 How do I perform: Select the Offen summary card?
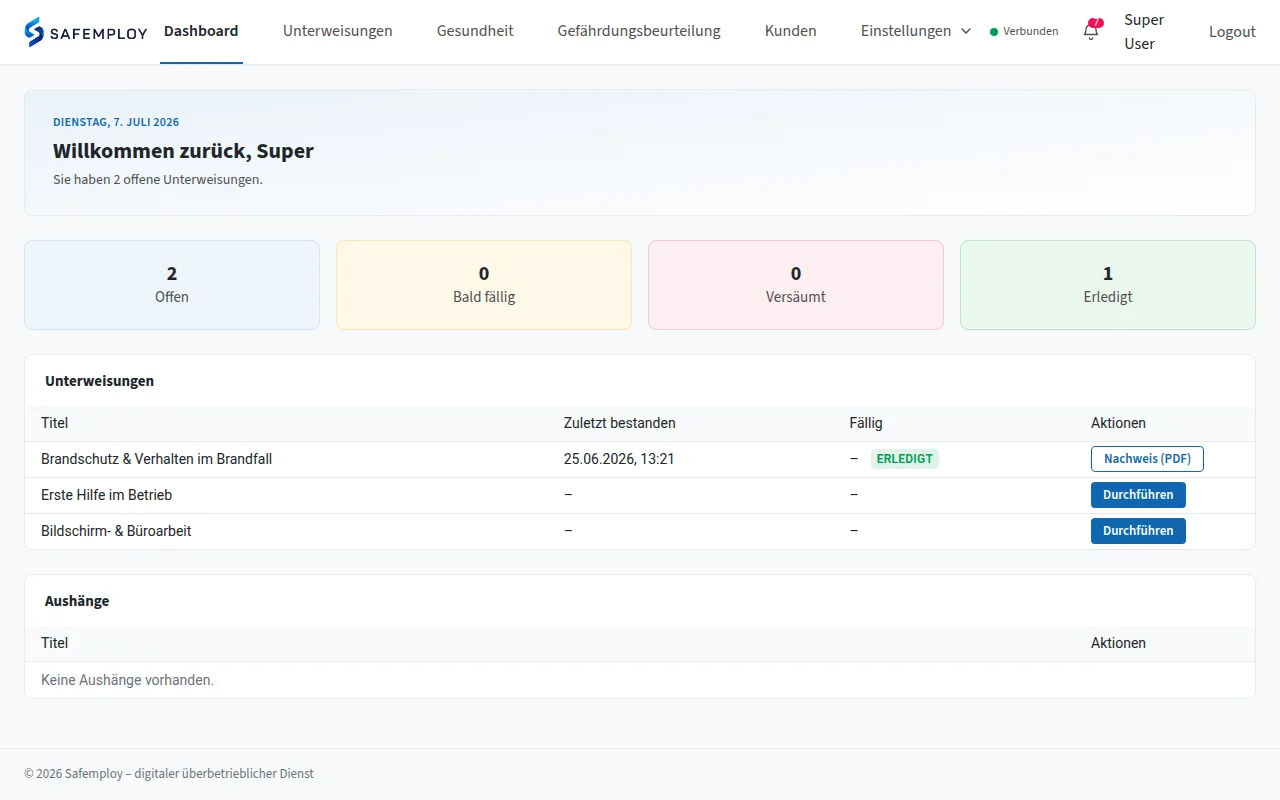tap(172, 285)
